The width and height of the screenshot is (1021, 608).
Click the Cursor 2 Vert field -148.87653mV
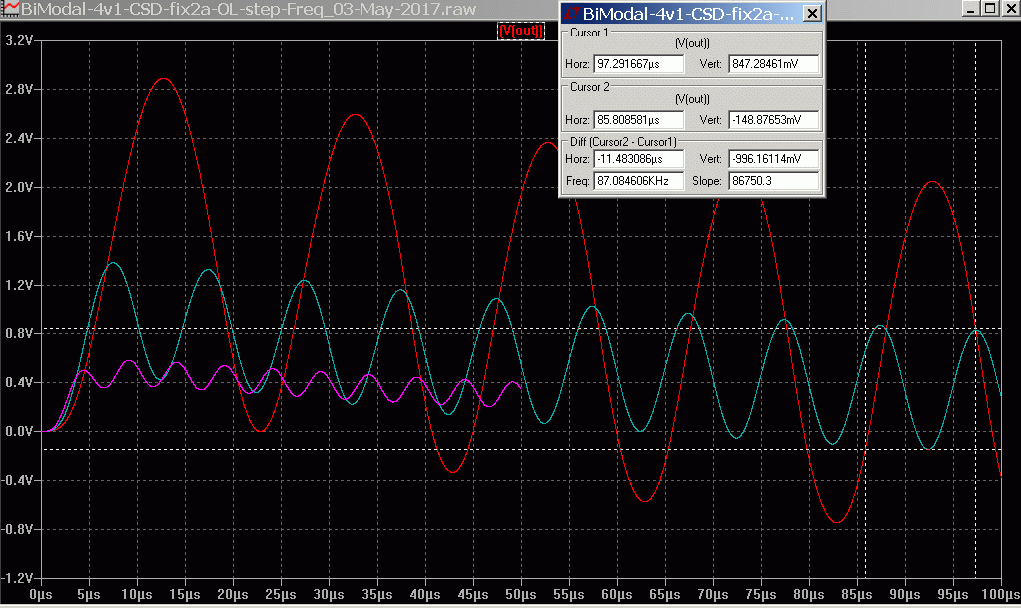(x=774, y=120)
